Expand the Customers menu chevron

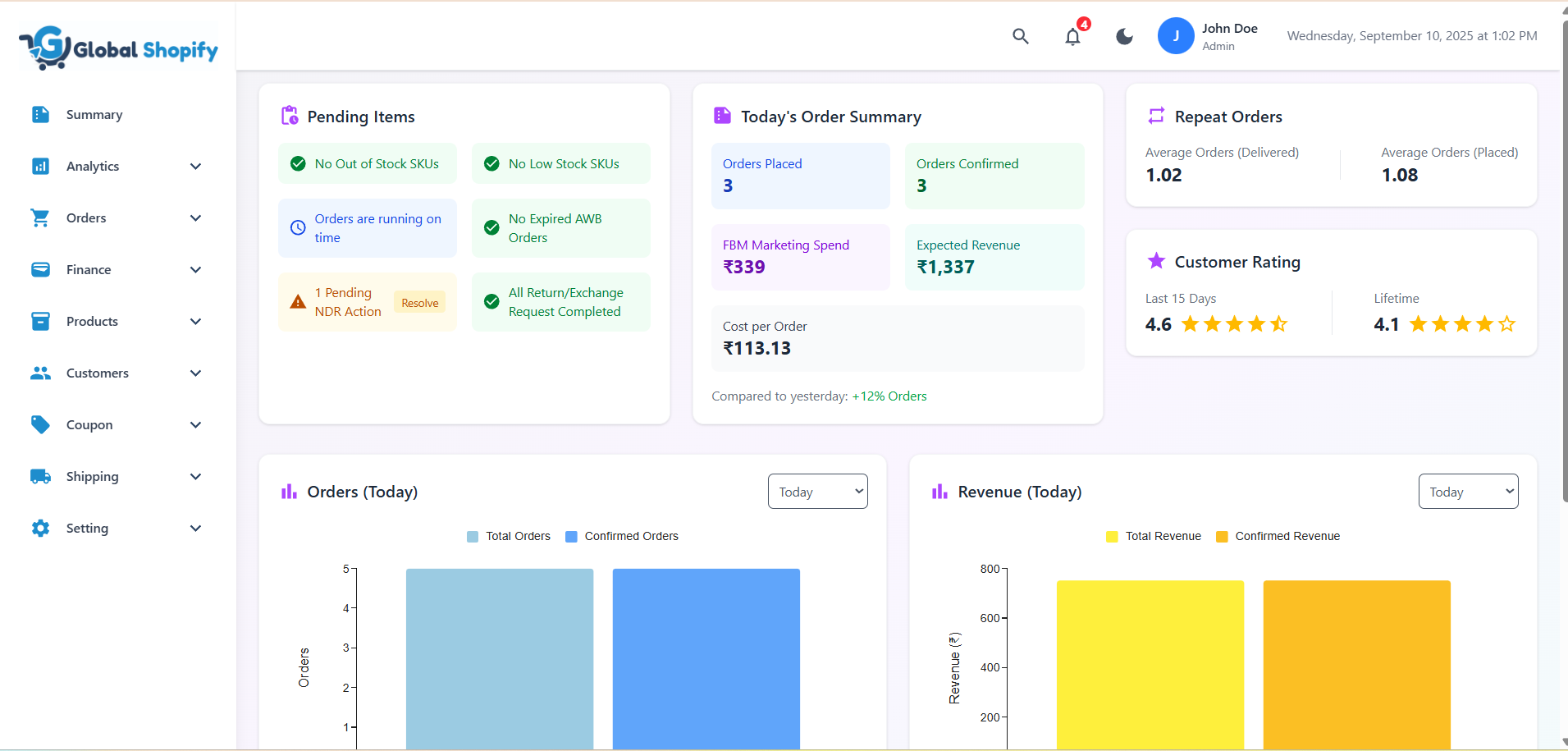pos(195,373)
